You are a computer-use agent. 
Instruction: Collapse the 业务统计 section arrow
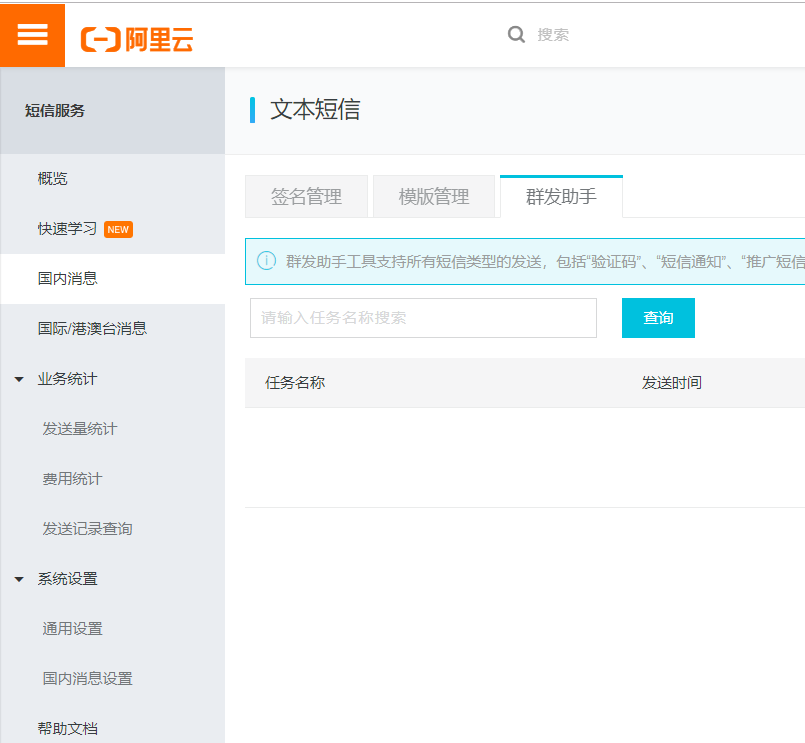[17, 378]
